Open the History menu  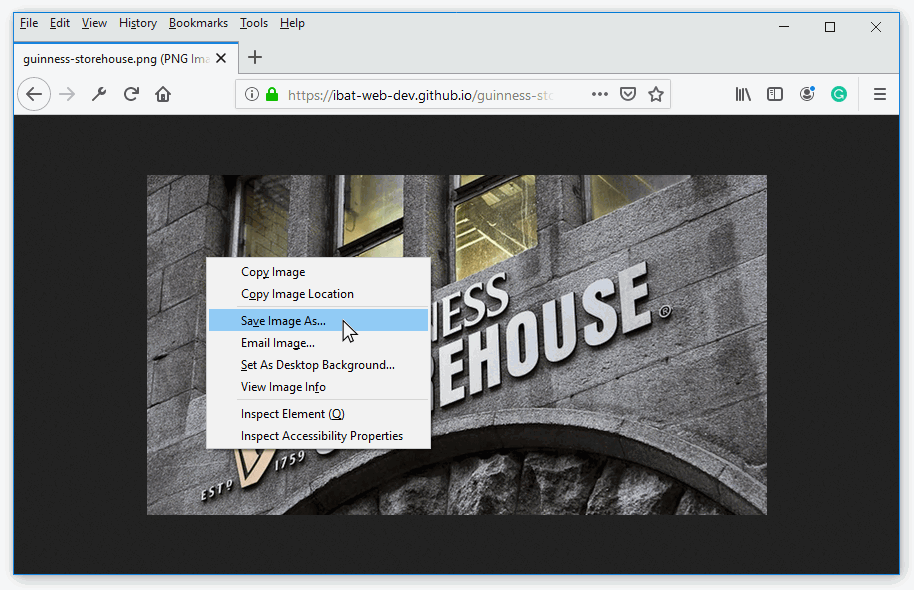click(138, 23)
